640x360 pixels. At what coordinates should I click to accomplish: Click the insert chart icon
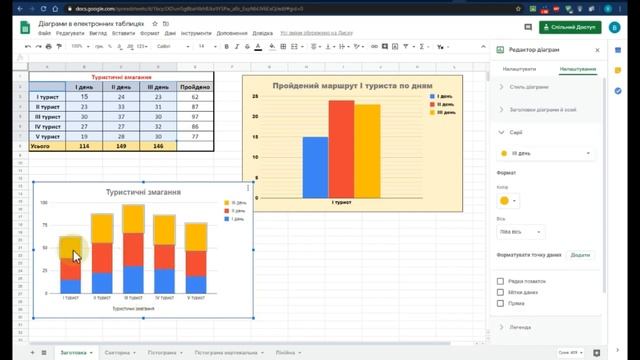pyautogui.click(x=395, y=47)
